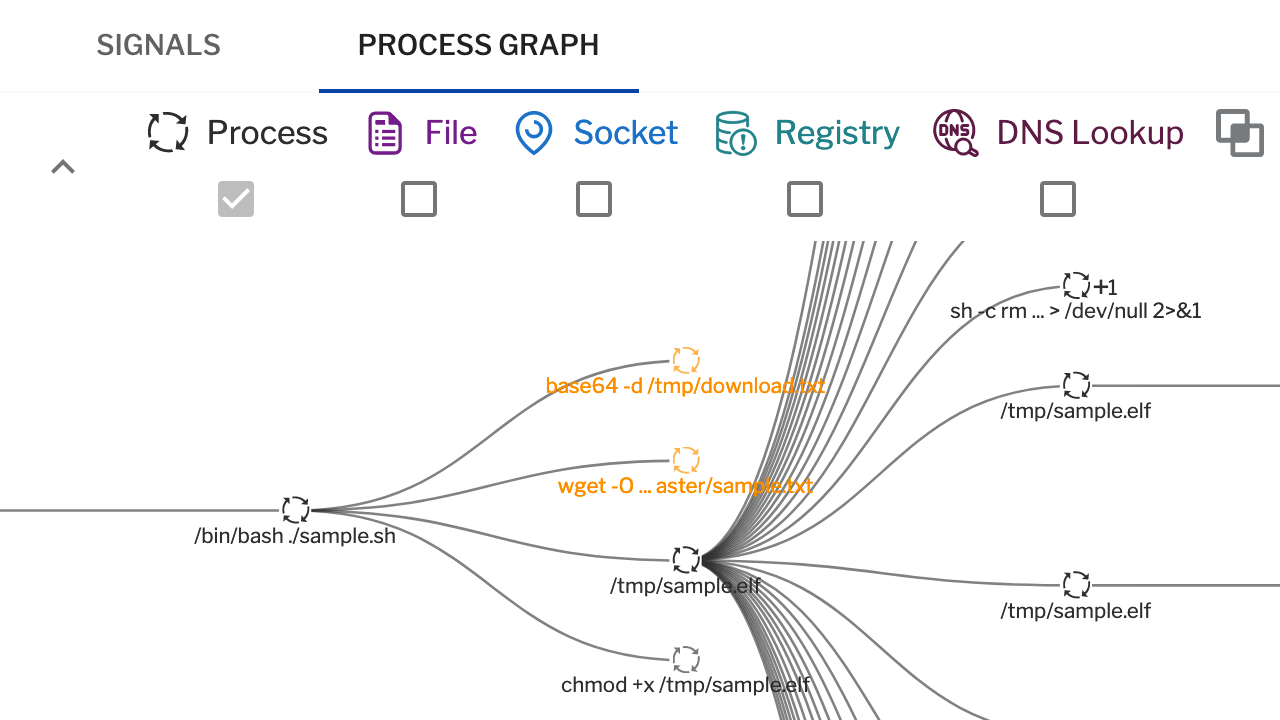Select the orange wget process node
Image resolution: width=1280 pixels, height=720 pixels.
685,460
